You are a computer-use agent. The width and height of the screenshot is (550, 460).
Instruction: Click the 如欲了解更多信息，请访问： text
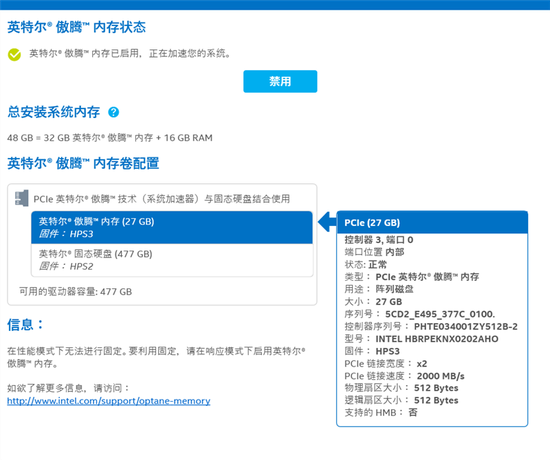coord(69,388)
